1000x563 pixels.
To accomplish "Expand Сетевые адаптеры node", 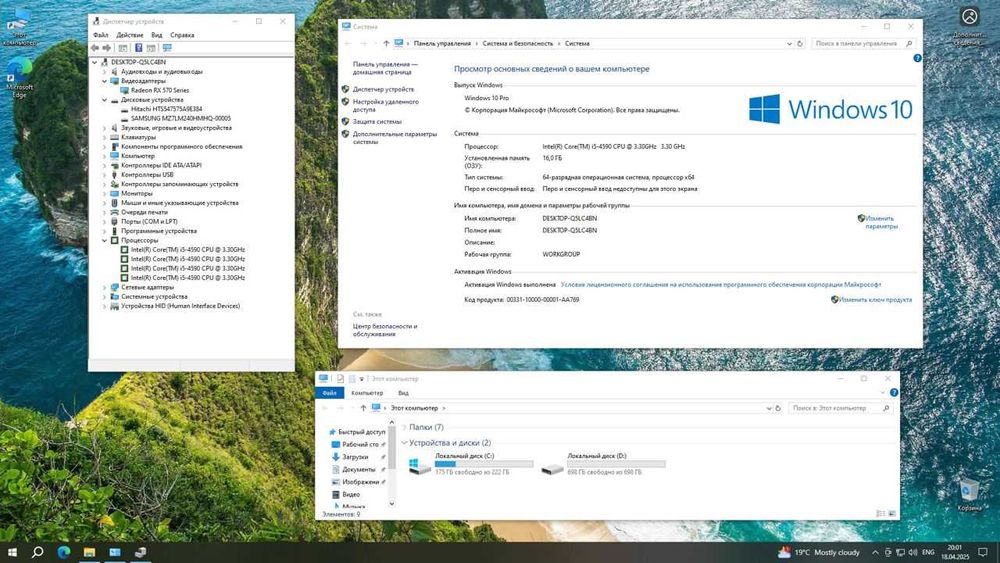I will 105,288.
